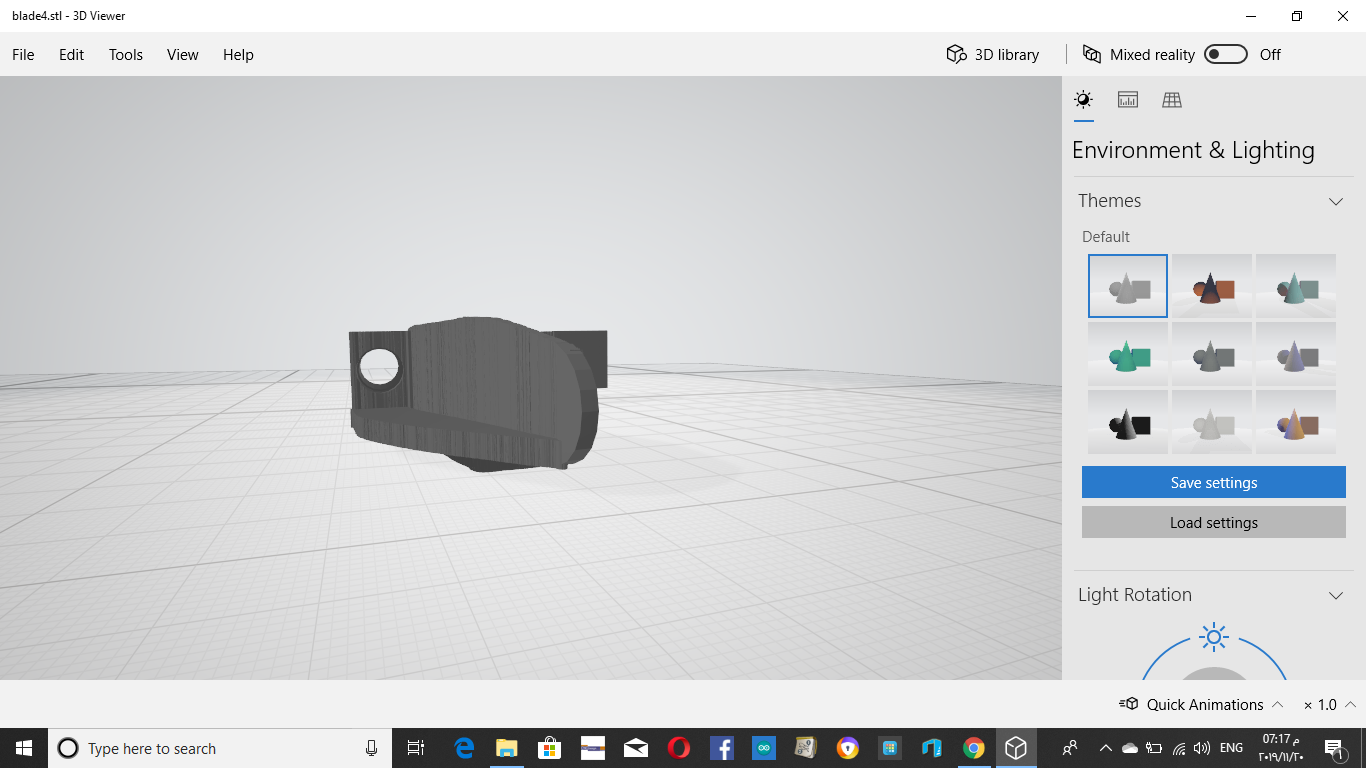Select the default gray theme thumbnail
1366x768 pixels.
pos(1128,286)
